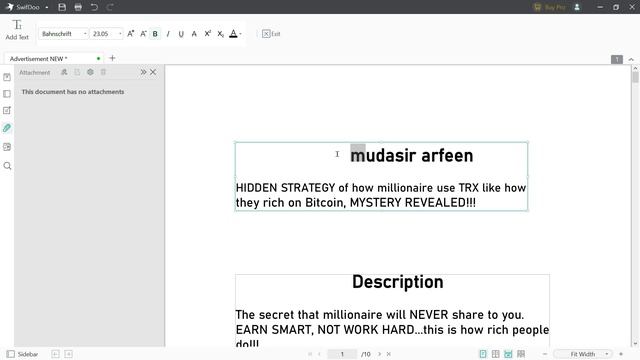
Task: Toggle italic formatting
Action: [x=168, y=34]
